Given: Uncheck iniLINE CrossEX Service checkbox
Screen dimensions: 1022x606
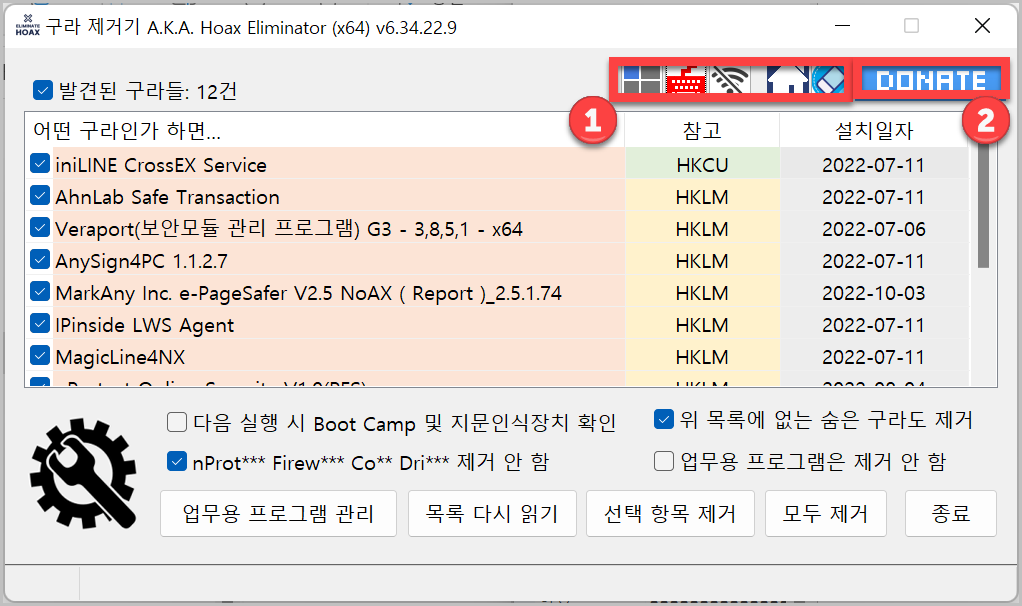Looking at the screenshot, I should coord(40,164).
